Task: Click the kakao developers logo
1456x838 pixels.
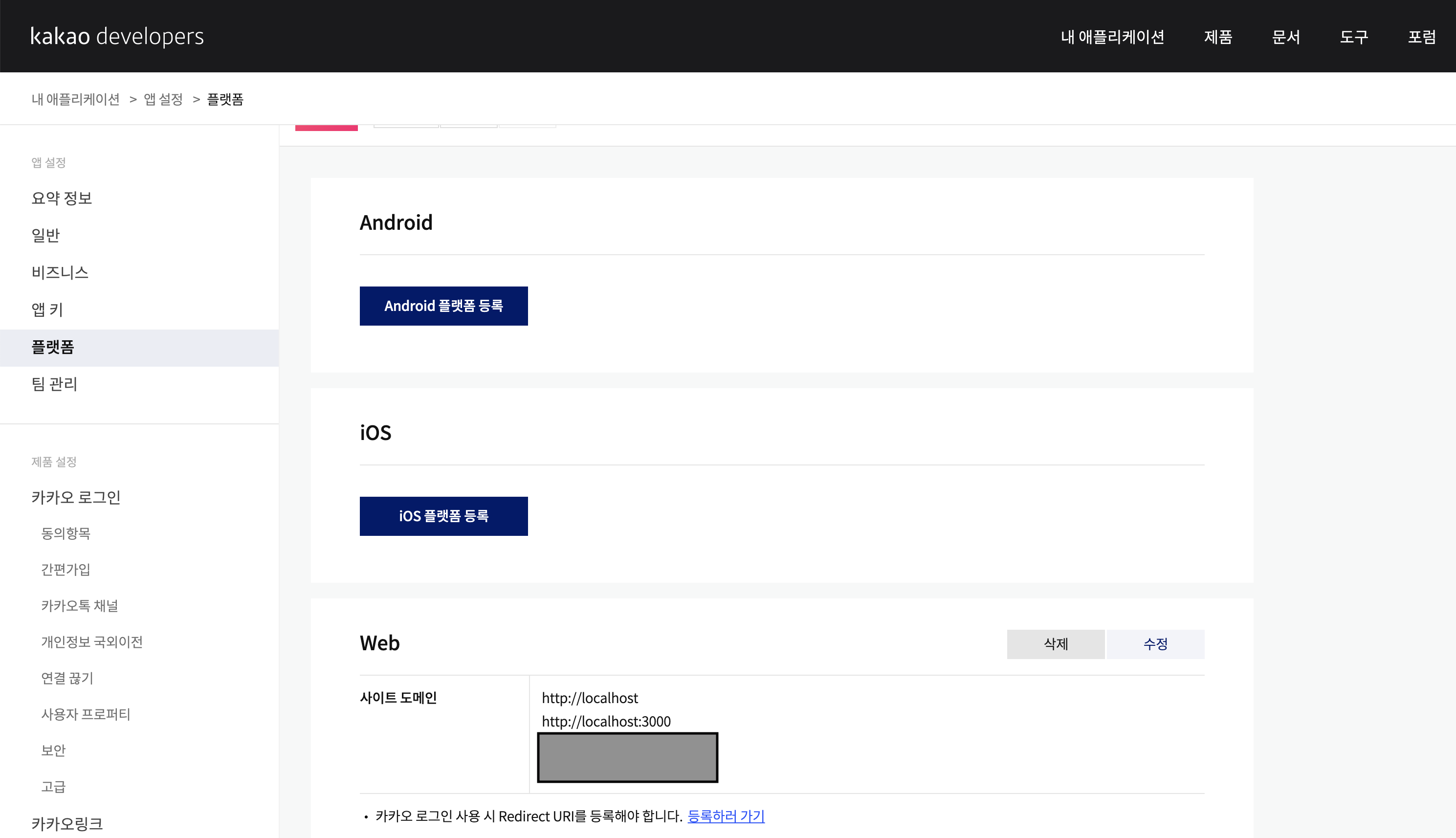Action: [x=117, y=36]
